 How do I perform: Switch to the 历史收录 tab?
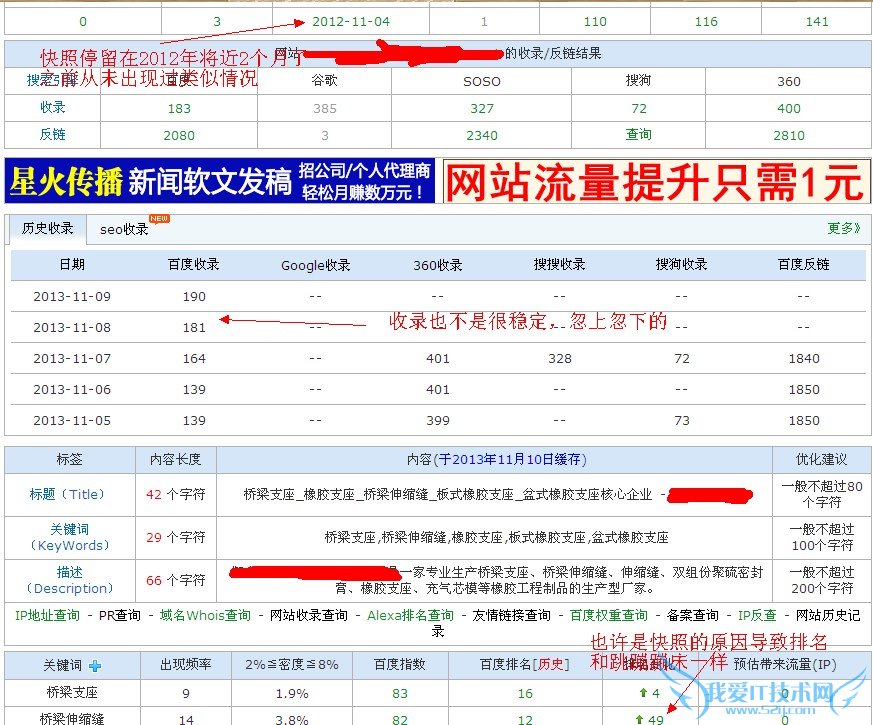[x=48, y=229]
